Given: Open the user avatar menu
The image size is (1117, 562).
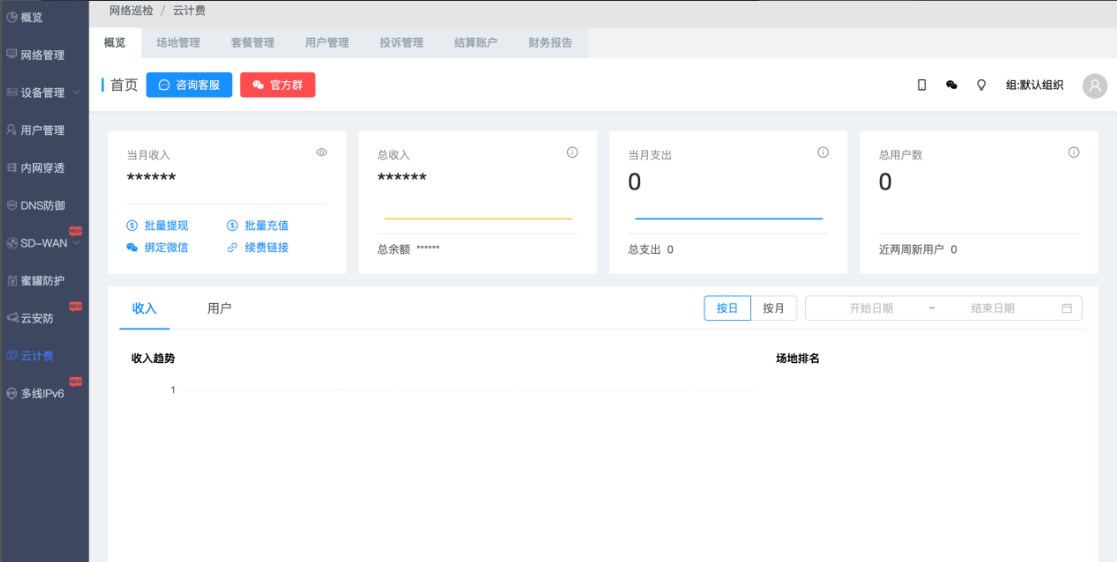Looking at the screenshot, I should pyautogui.click(x=1094, y=85).
